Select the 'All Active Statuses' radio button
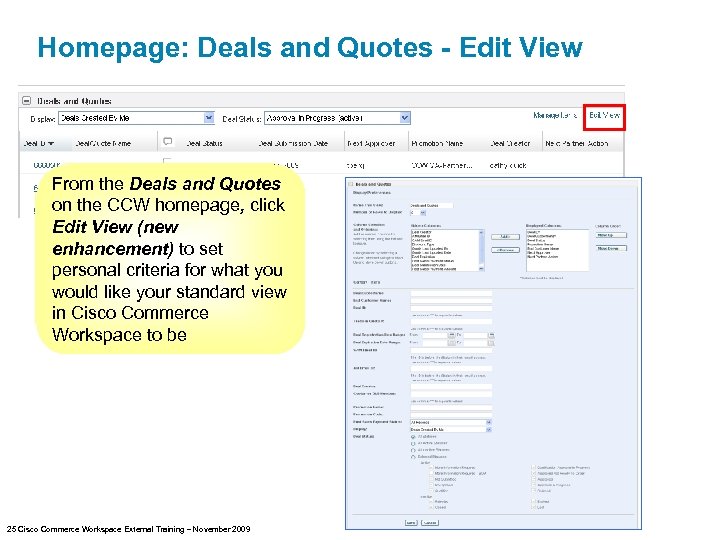The width and height of the screenshot is (720, 540). tap(413, 444)
